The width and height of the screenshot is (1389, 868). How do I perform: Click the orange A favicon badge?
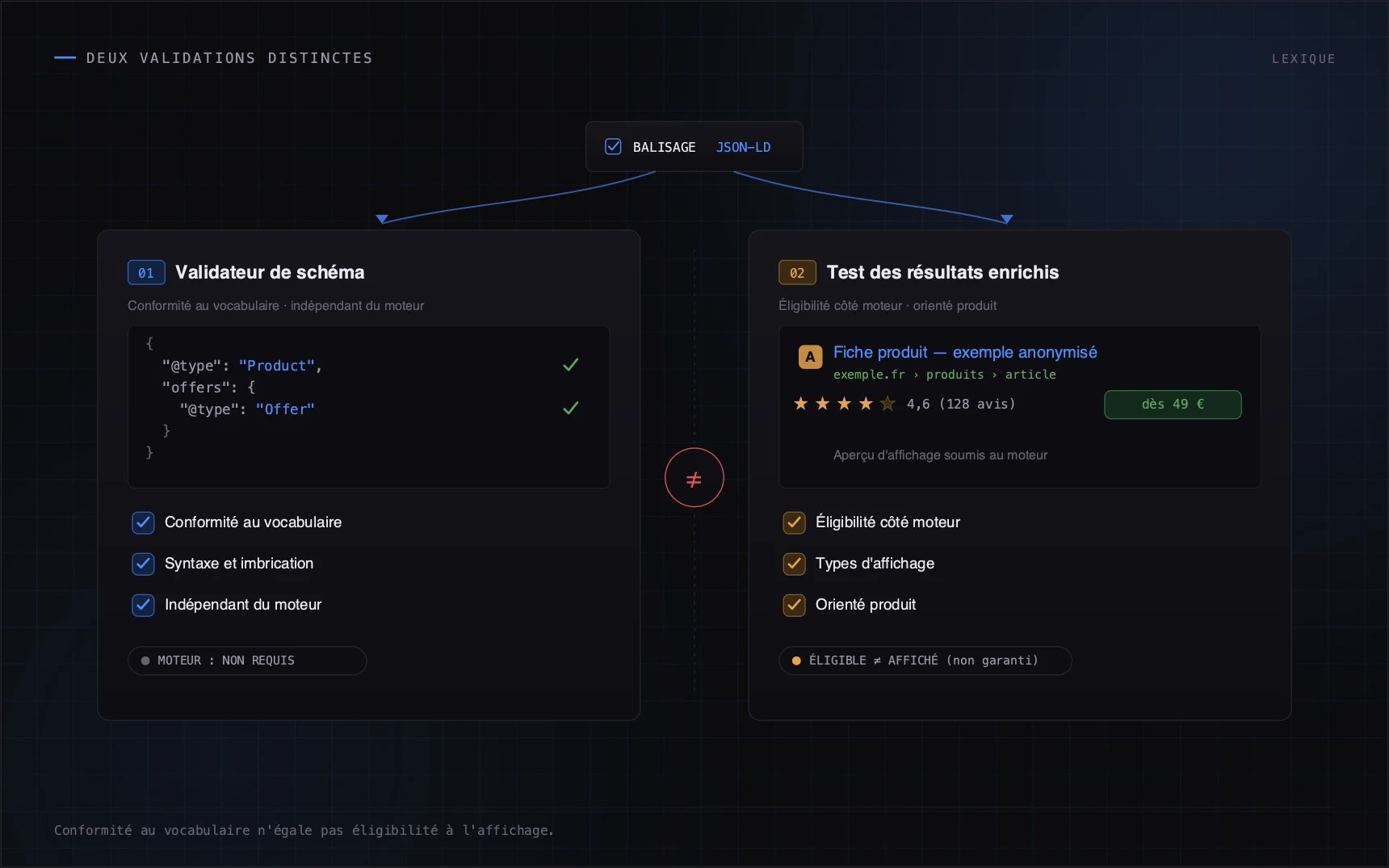pos(810,357)
